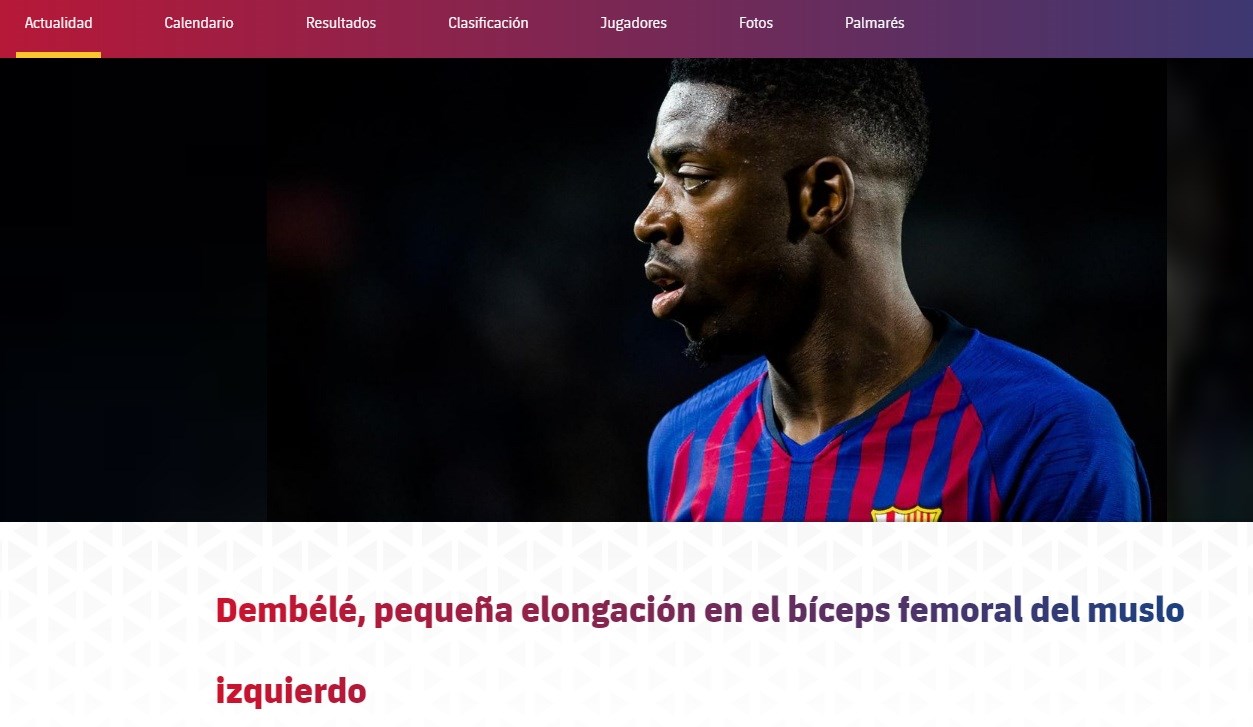Viewport: 1253px width, 727px height.
Task: Open the Palmarés menu item
Action: point(874,23)
